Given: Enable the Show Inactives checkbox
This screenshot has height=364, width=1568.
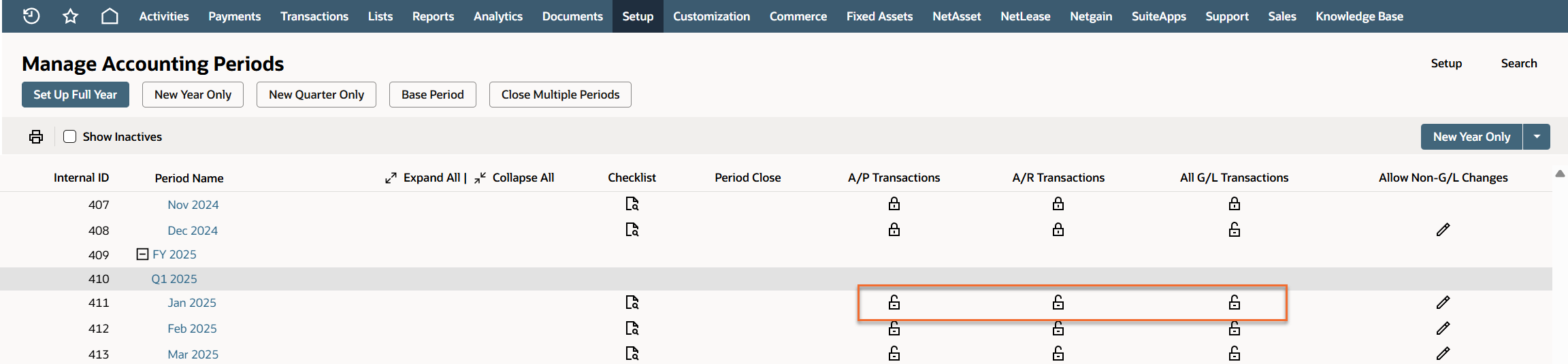Looking at the screenshot, I should 69,137.
